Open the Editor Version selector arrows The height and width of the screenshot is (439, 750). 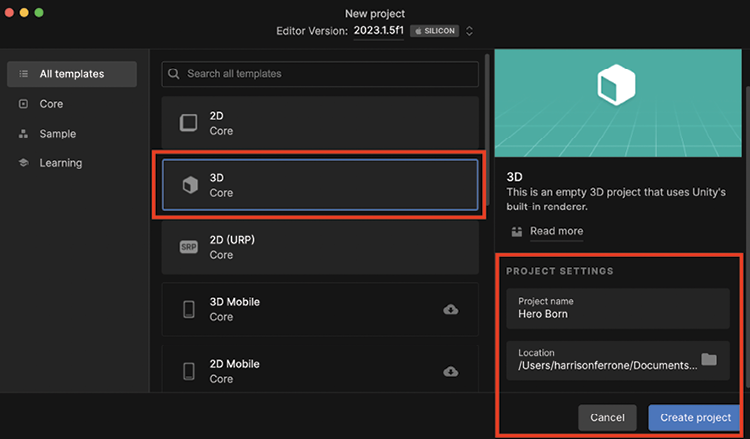pos(469,31)
